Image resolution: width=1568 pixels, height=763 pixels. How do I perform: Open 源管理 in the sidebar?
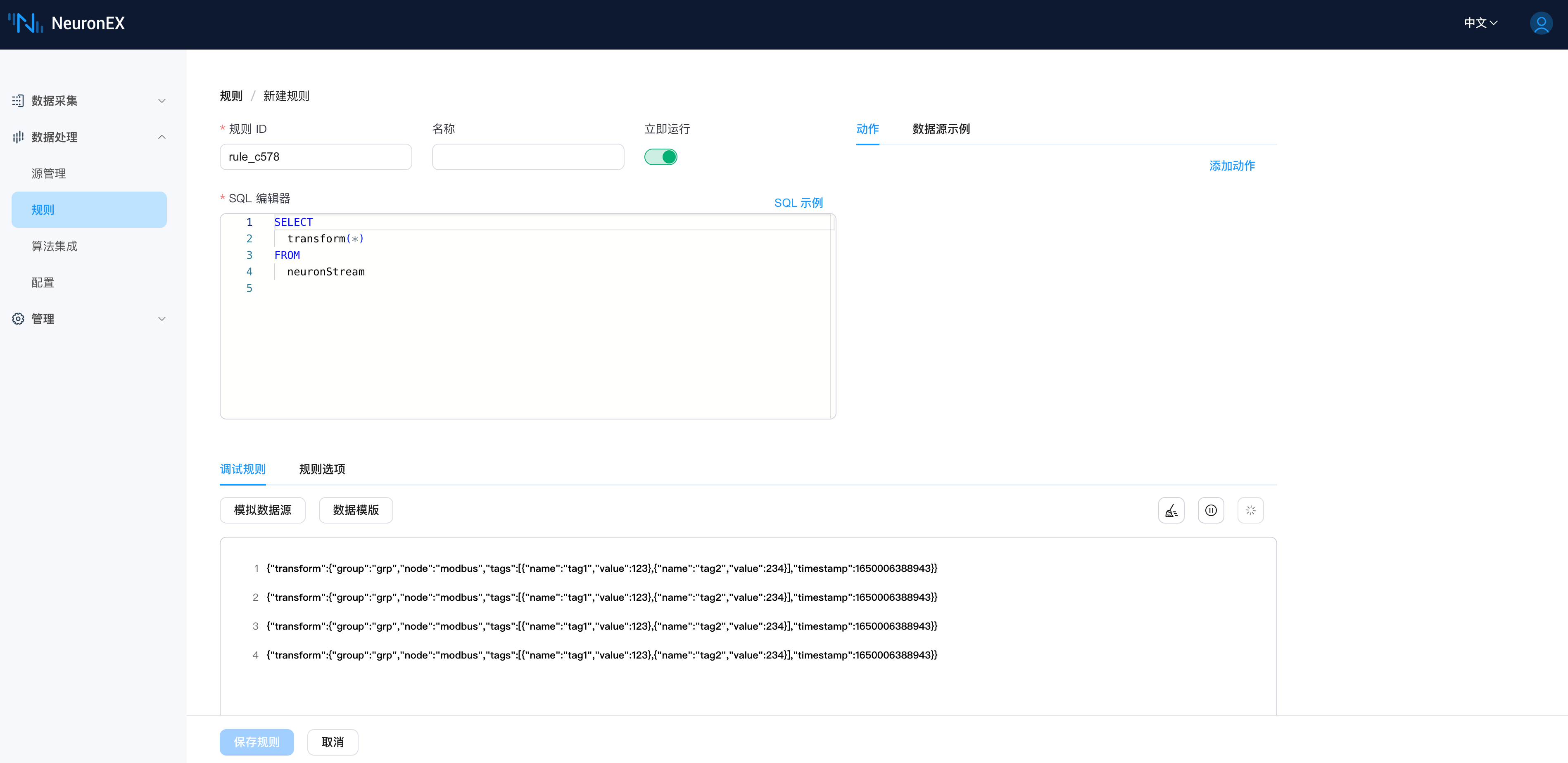(49, 173)
